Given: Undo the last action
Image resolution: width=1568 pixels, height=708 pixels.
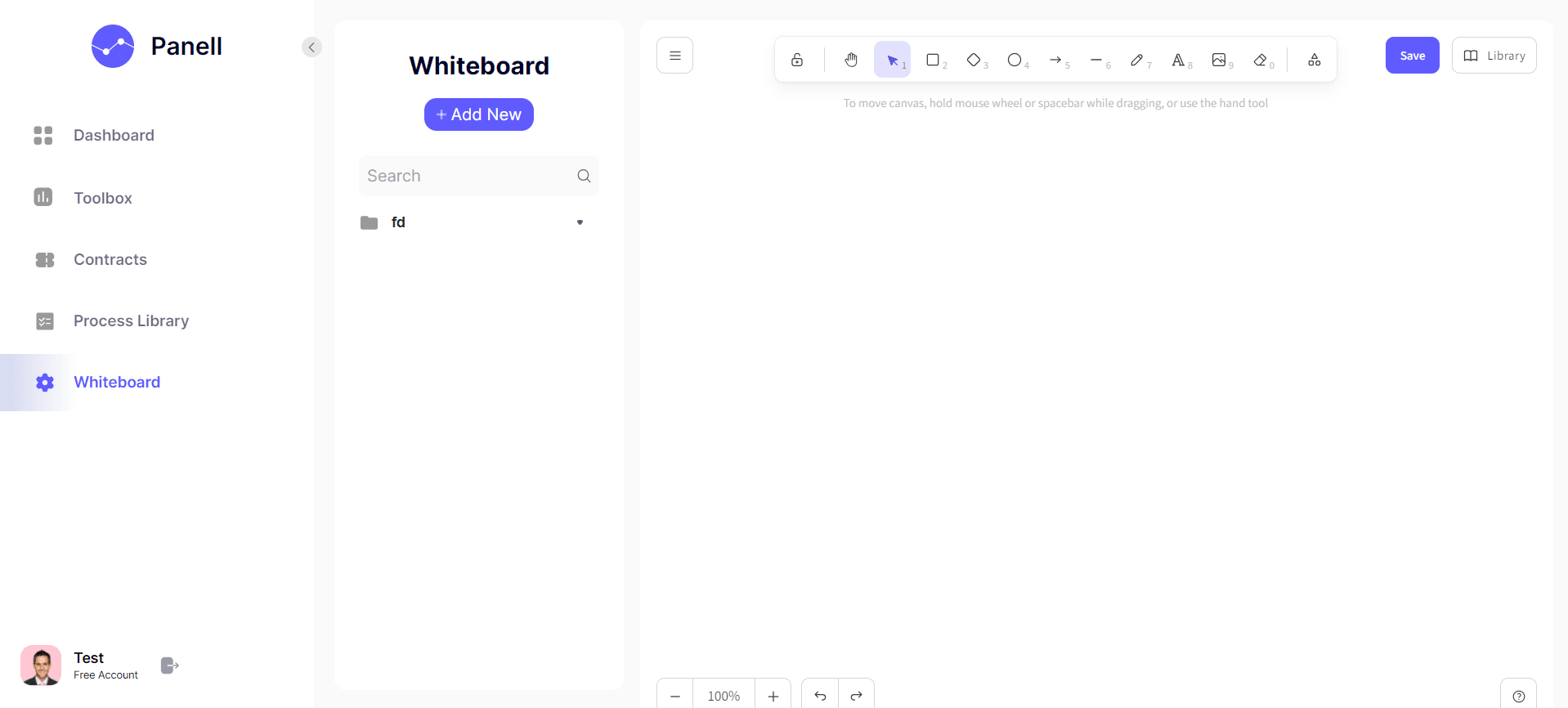Looking at the screenshot, I should [x=820, y=696].
